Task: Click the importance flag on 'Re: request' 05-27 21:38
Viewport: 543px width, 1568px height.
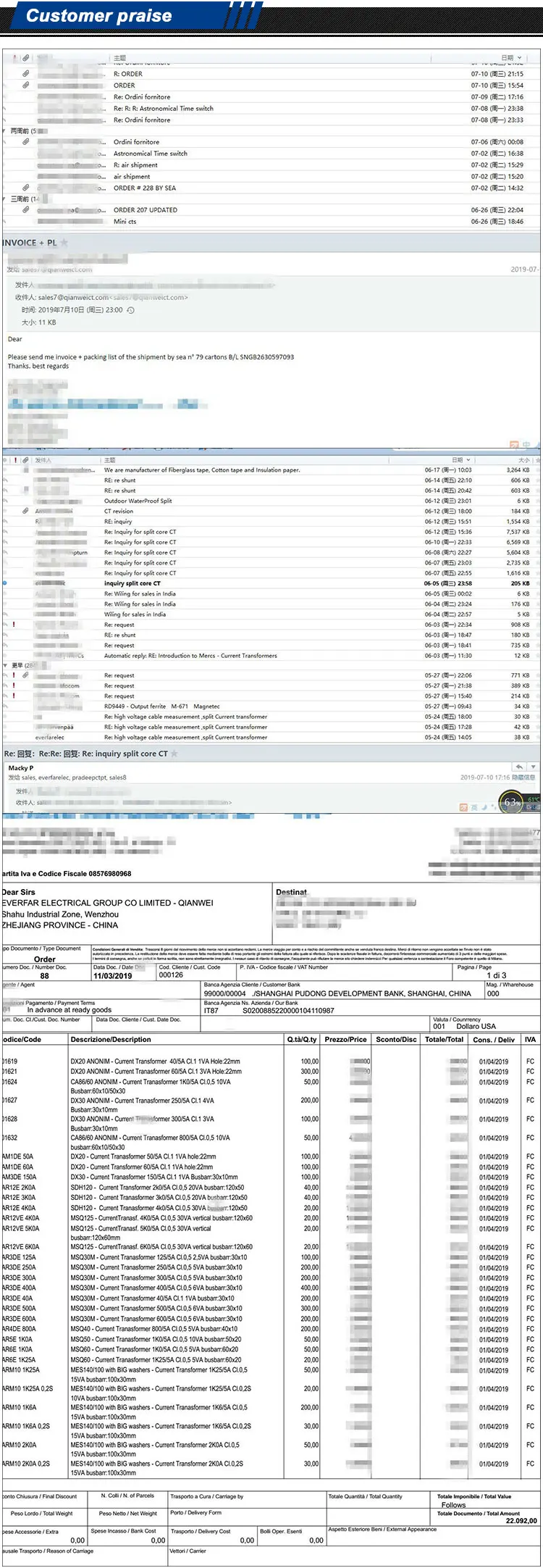Action: [14, 685]
